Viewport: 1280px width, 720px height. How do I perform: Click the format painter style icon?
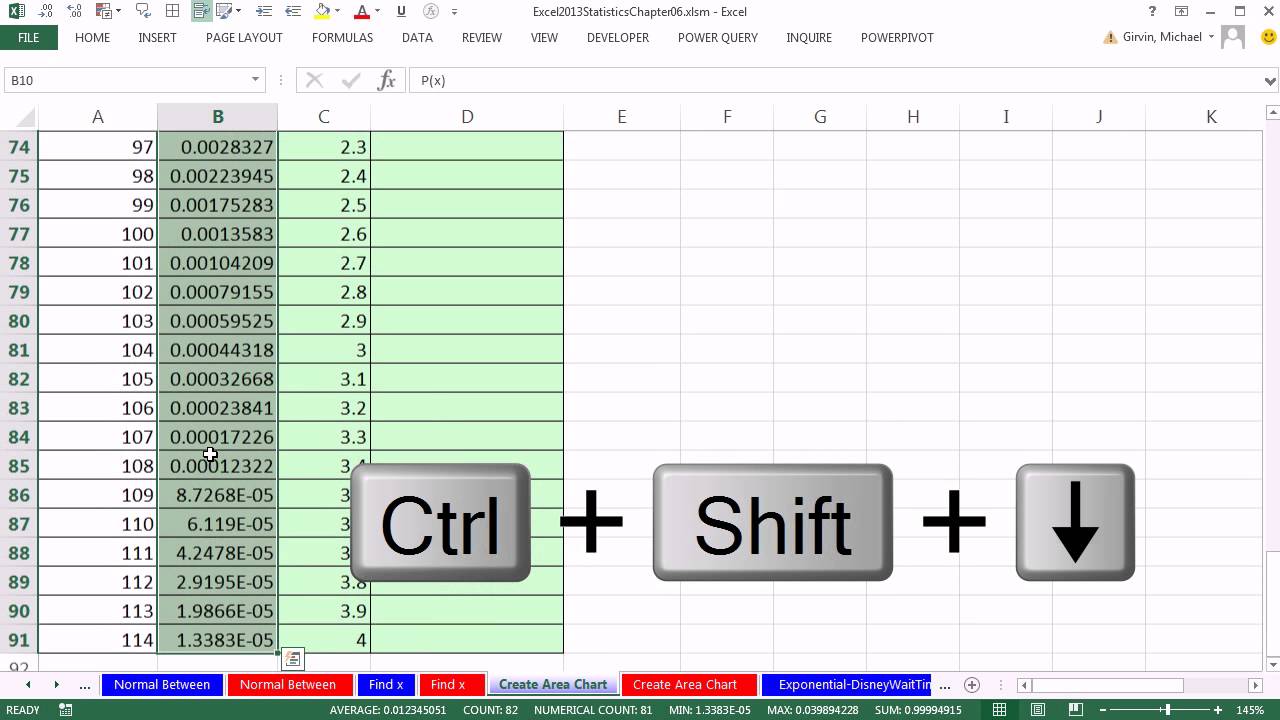[225, 11]
